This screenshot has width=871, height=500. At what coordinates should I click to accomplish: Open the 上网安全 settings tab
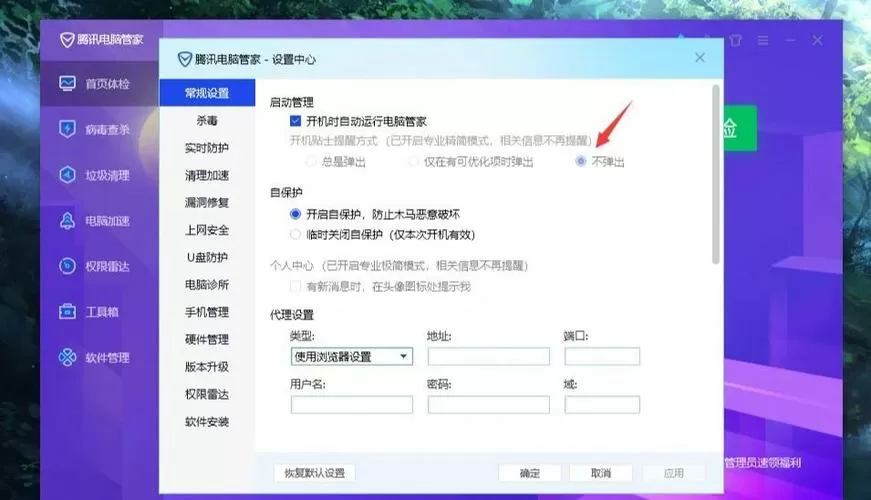pyautogui.click(x=207, y=230)
